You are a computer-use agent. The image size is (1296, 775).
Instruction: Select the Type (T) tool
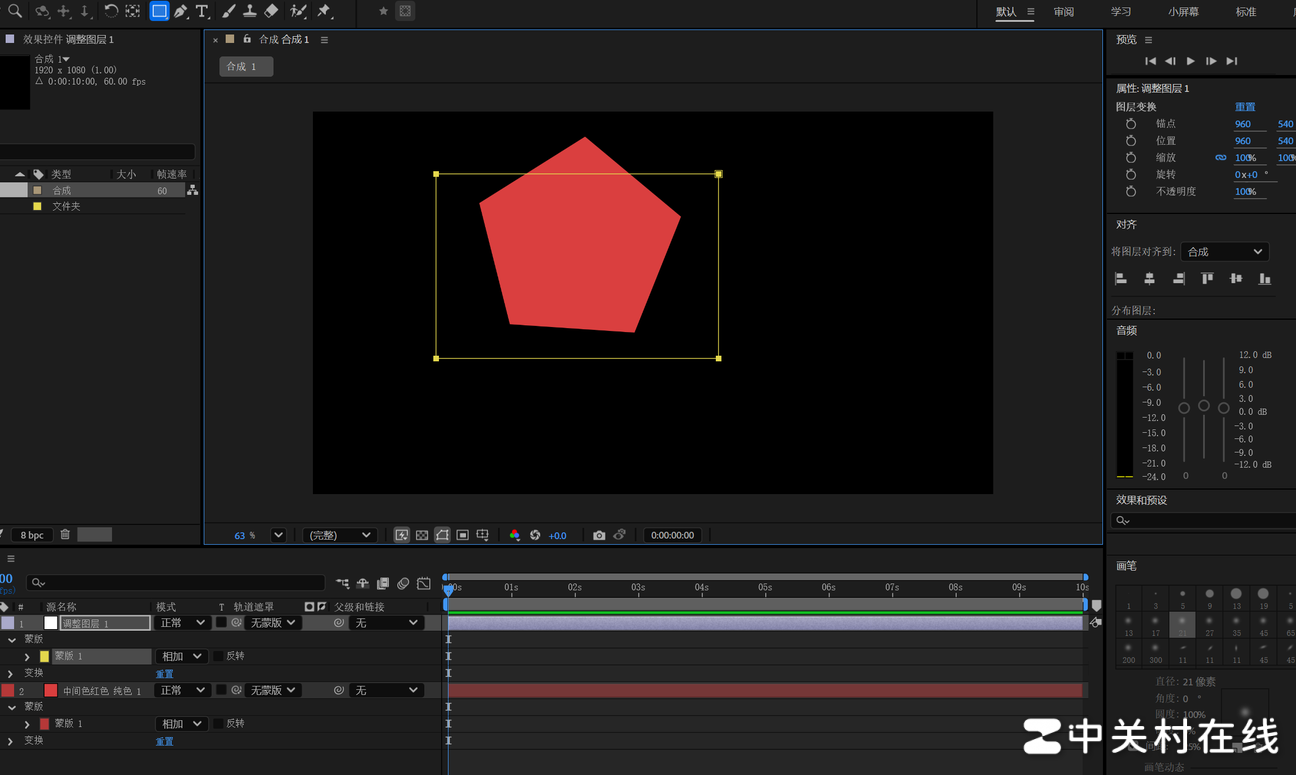tap(202, 12)
